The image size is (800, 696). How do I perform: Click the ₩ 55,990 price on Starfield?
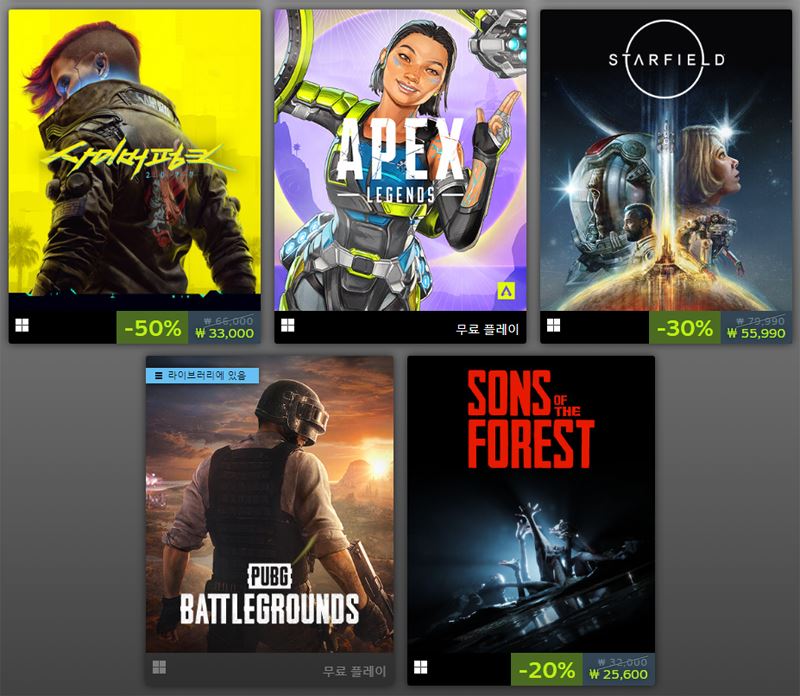click(756, 334)
